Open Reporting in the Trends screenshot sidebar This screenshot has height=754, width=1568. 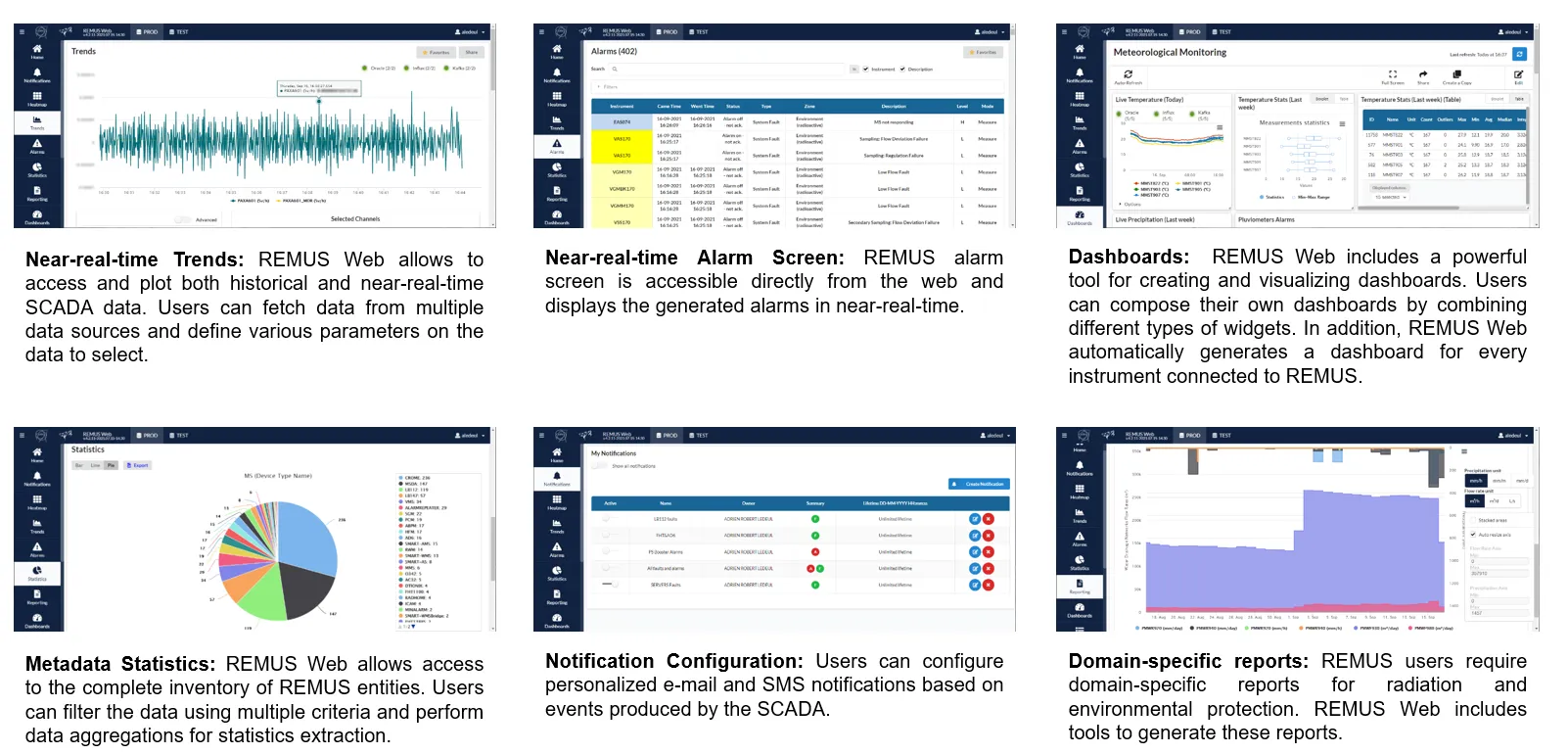[x=37, y=193]
